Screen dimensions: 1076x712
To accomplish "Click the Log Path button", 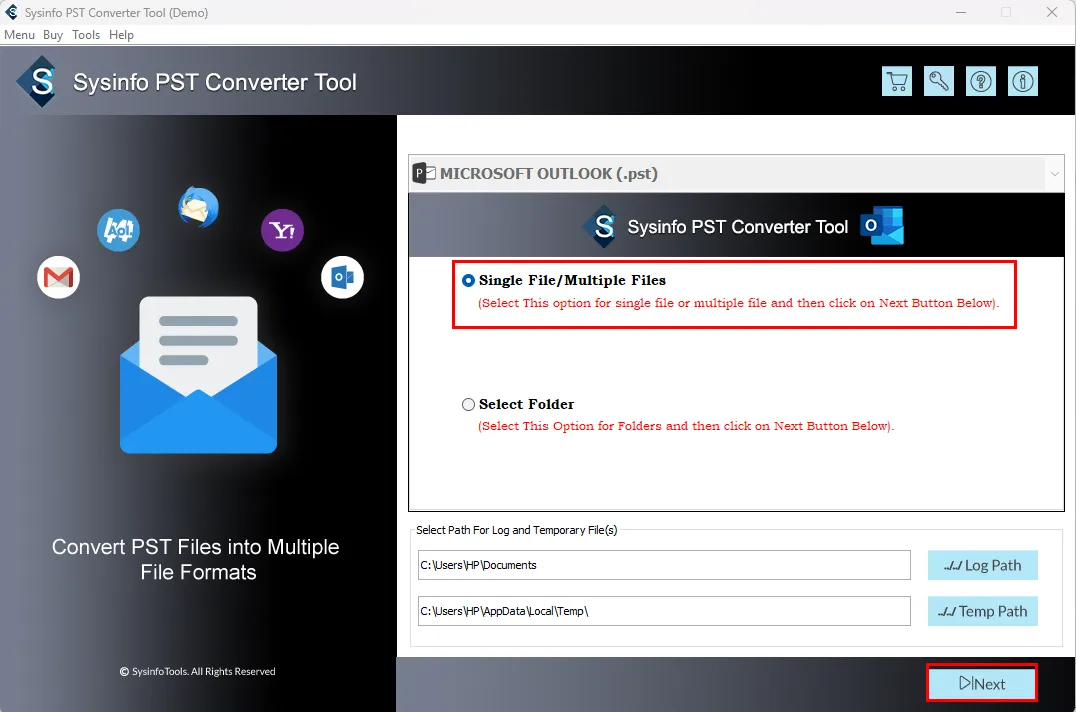I will tap(983, 565).
